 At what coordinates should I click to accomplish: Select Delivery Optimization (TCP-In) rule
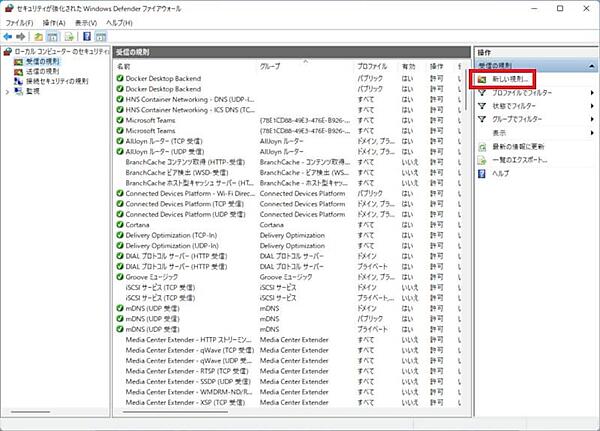tap(171, 235)
